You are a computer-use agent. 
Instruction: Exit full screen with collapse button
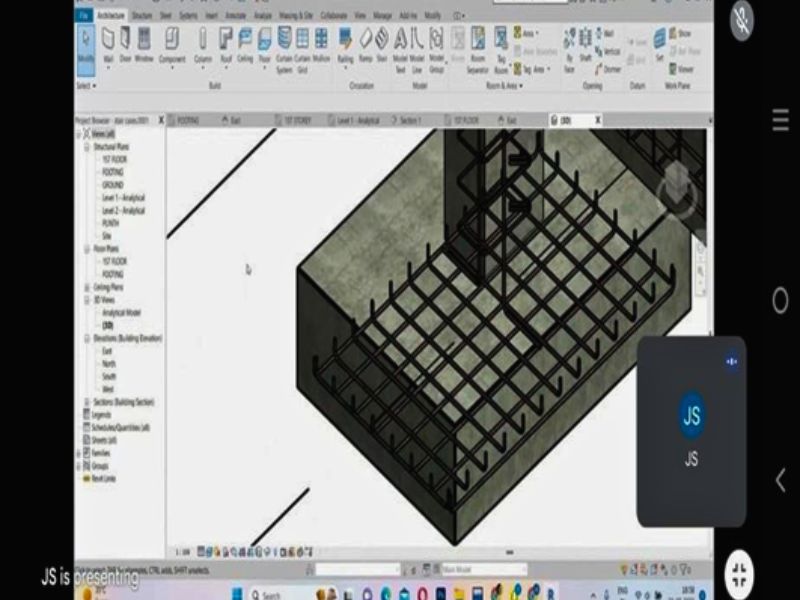tap(739, 573)
